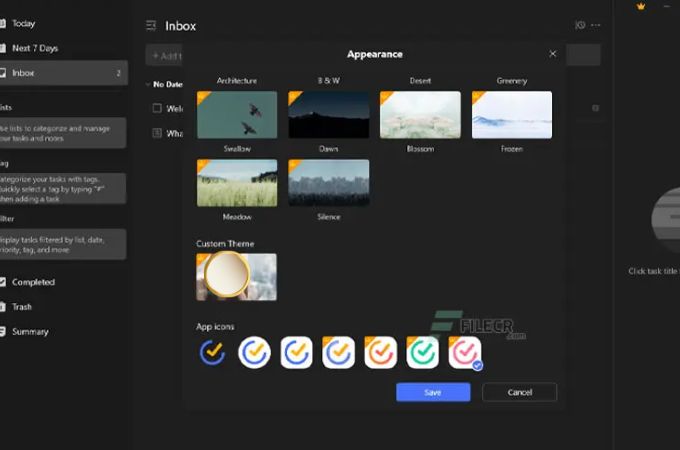680x450 pixels.
Task: Apply the Frozen theme
Action: point(512,115)
